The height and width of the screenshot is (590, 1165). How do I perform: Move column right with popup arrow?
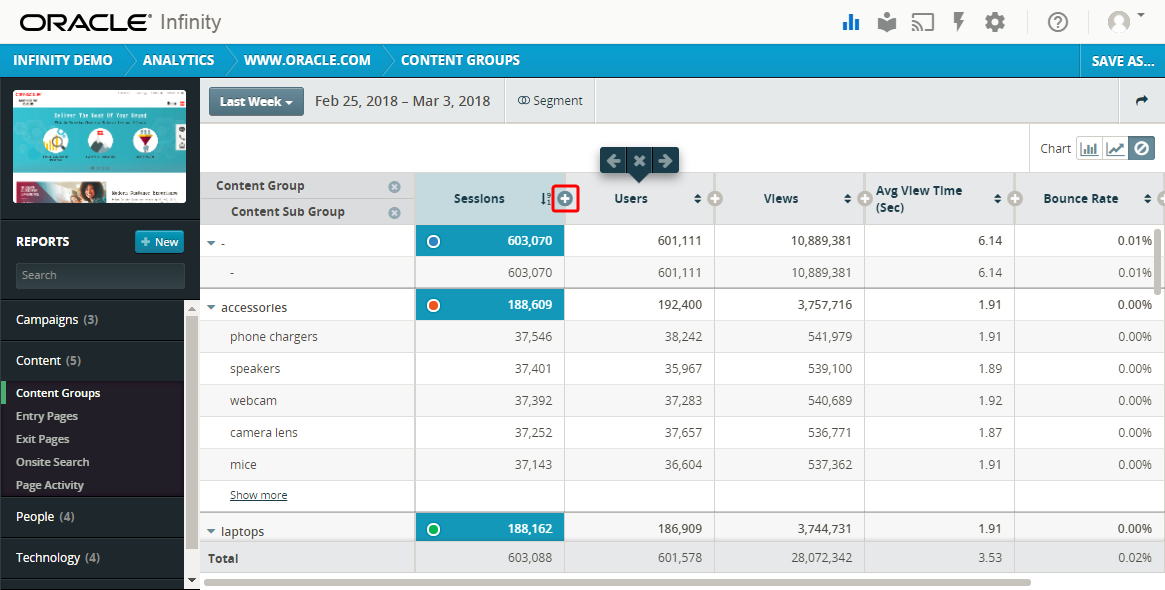(665, 160)
